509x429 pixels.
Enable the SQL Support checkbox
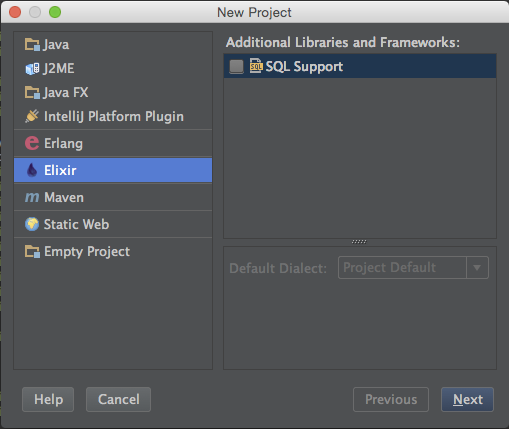point(237,66)
